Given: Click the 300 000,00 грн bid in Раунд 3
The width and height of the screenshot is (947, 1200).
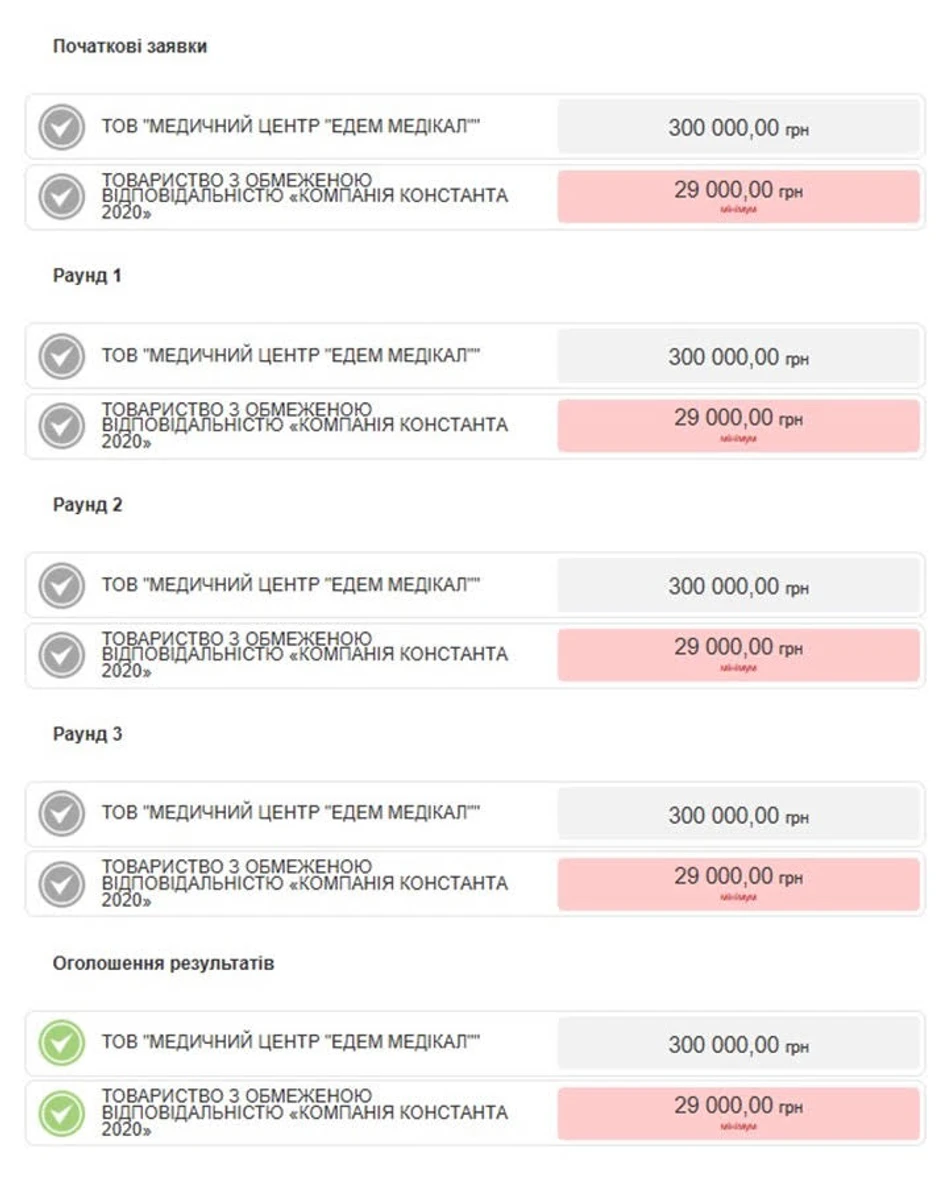Looking at the screenshot, I should pyautogui.click(x=738, y=815).
